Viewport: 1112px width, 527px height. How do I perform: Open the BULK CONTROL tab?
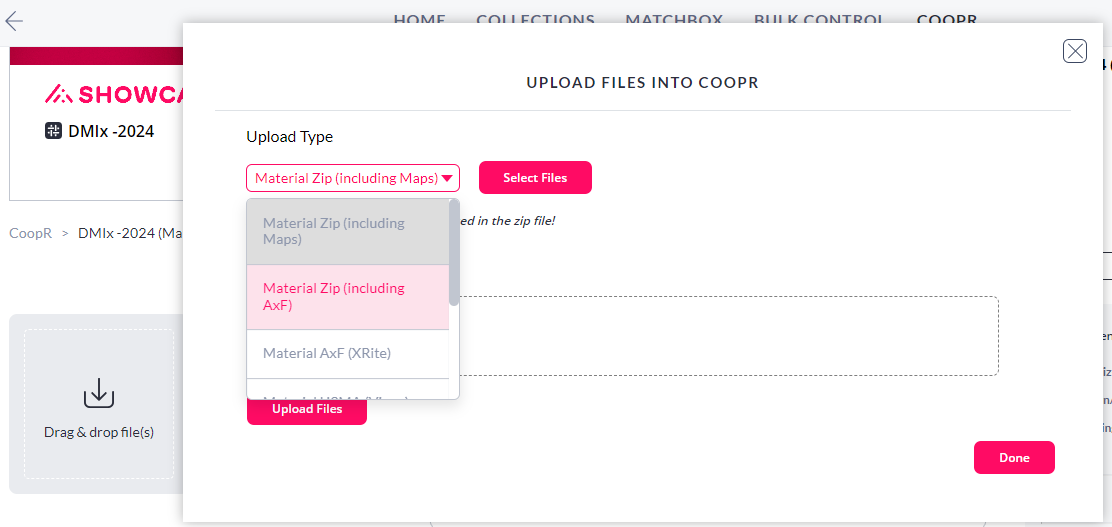[x=819, y=19]
